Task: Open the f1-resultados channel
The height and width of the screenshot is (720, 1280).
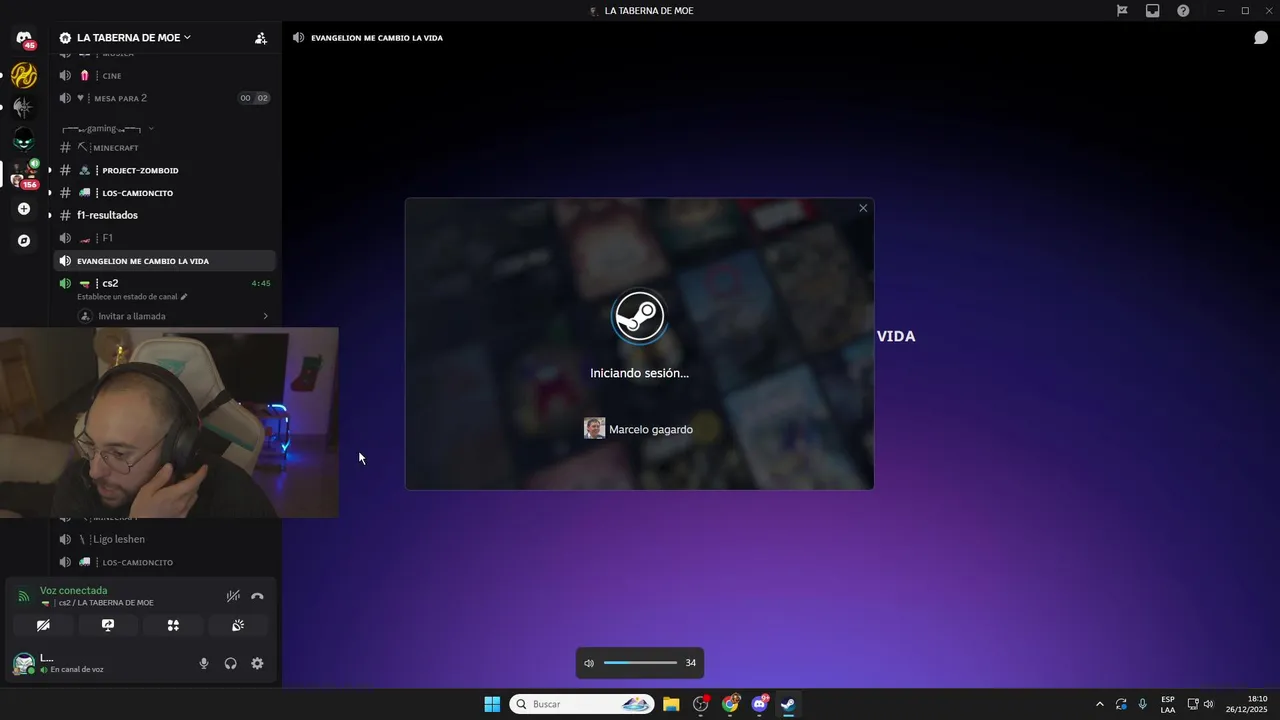Action: coord(164,215)
